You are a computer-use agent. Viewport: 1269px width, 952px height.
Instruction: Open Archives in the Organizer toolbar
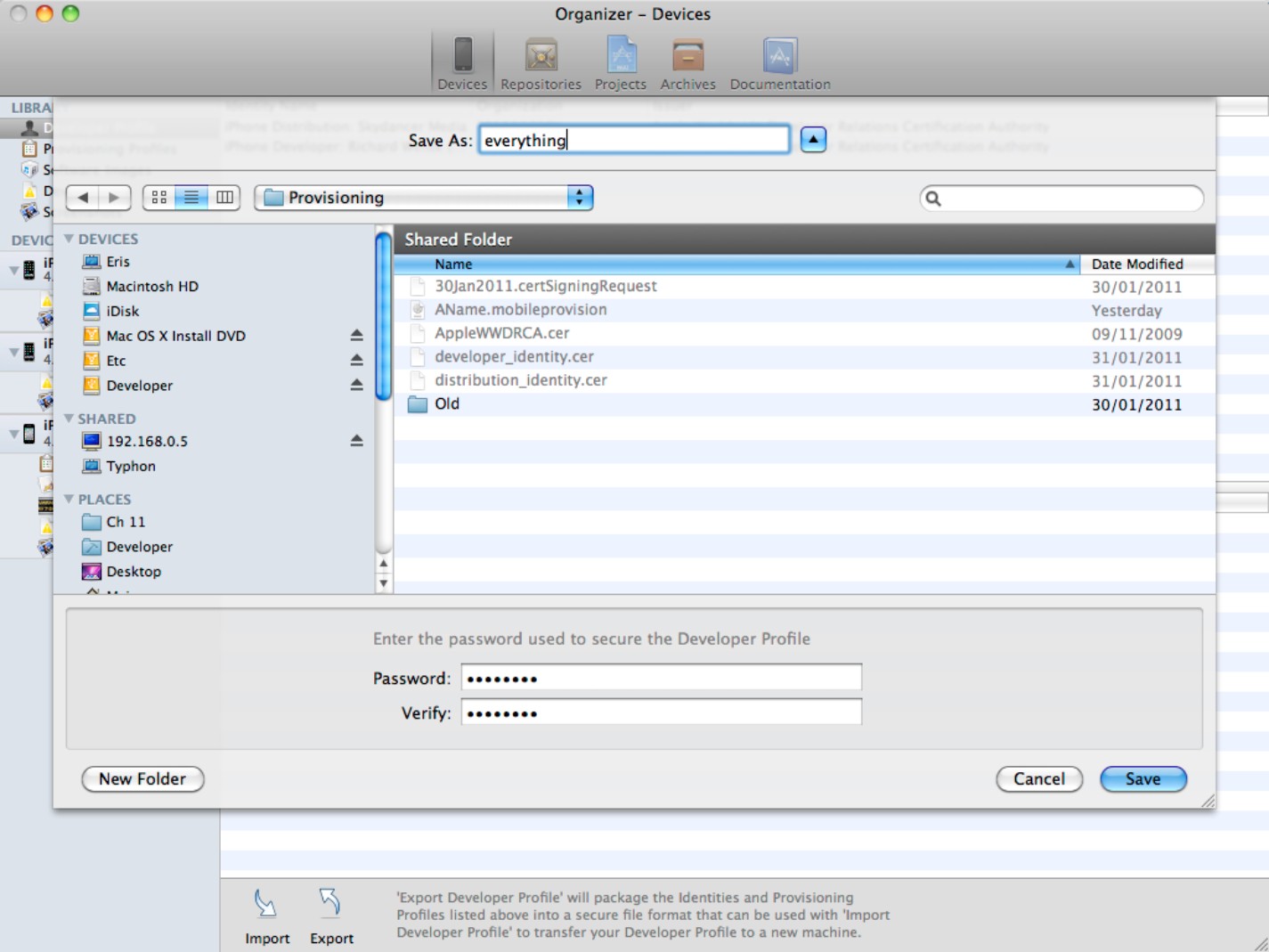(687, 63)
